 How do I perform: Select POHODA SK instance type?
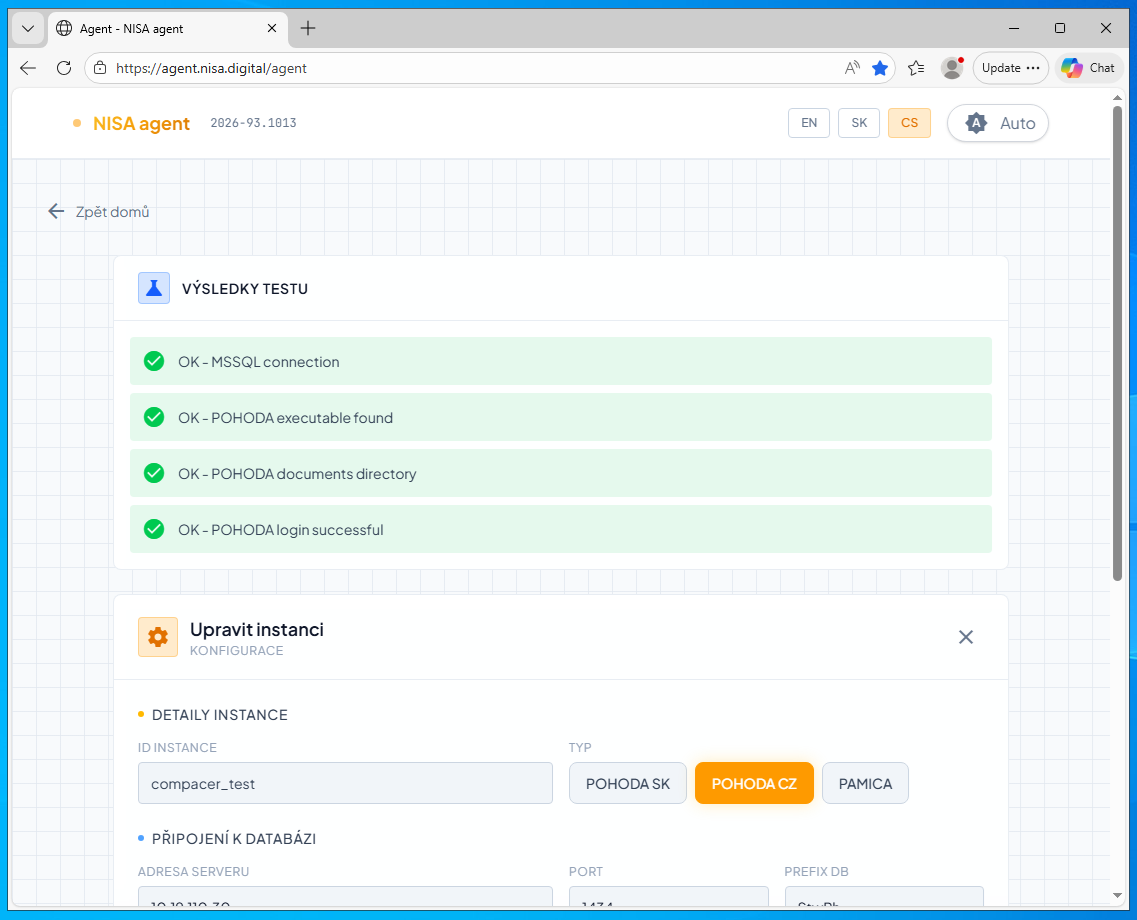pos(628,783)
